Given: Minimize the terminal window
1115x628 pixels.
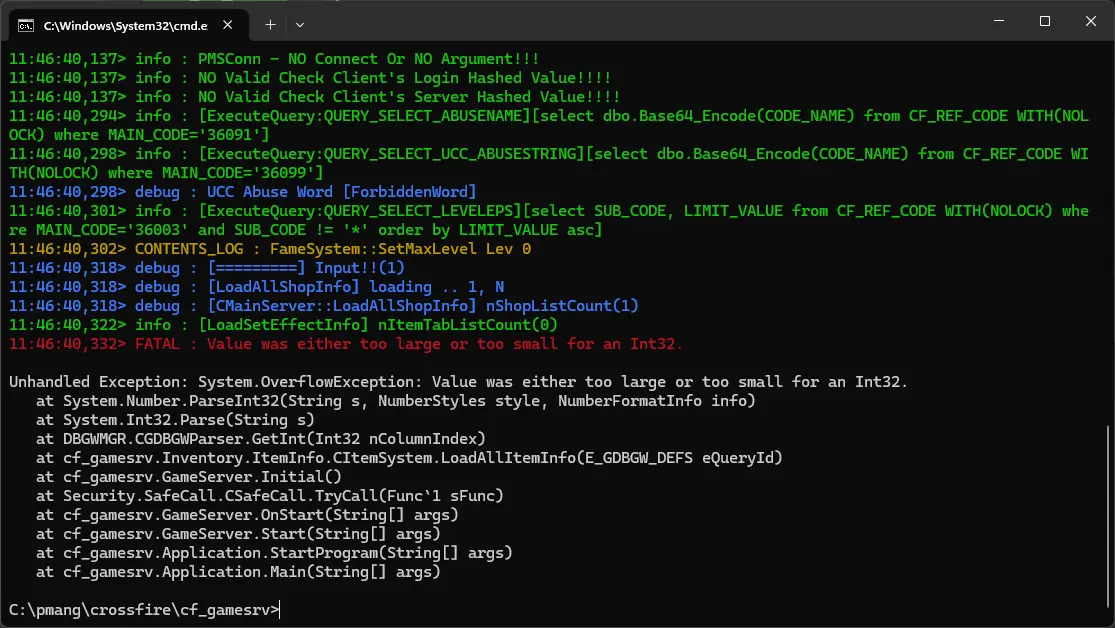Looking at the screenshot, I should [999, 21].
